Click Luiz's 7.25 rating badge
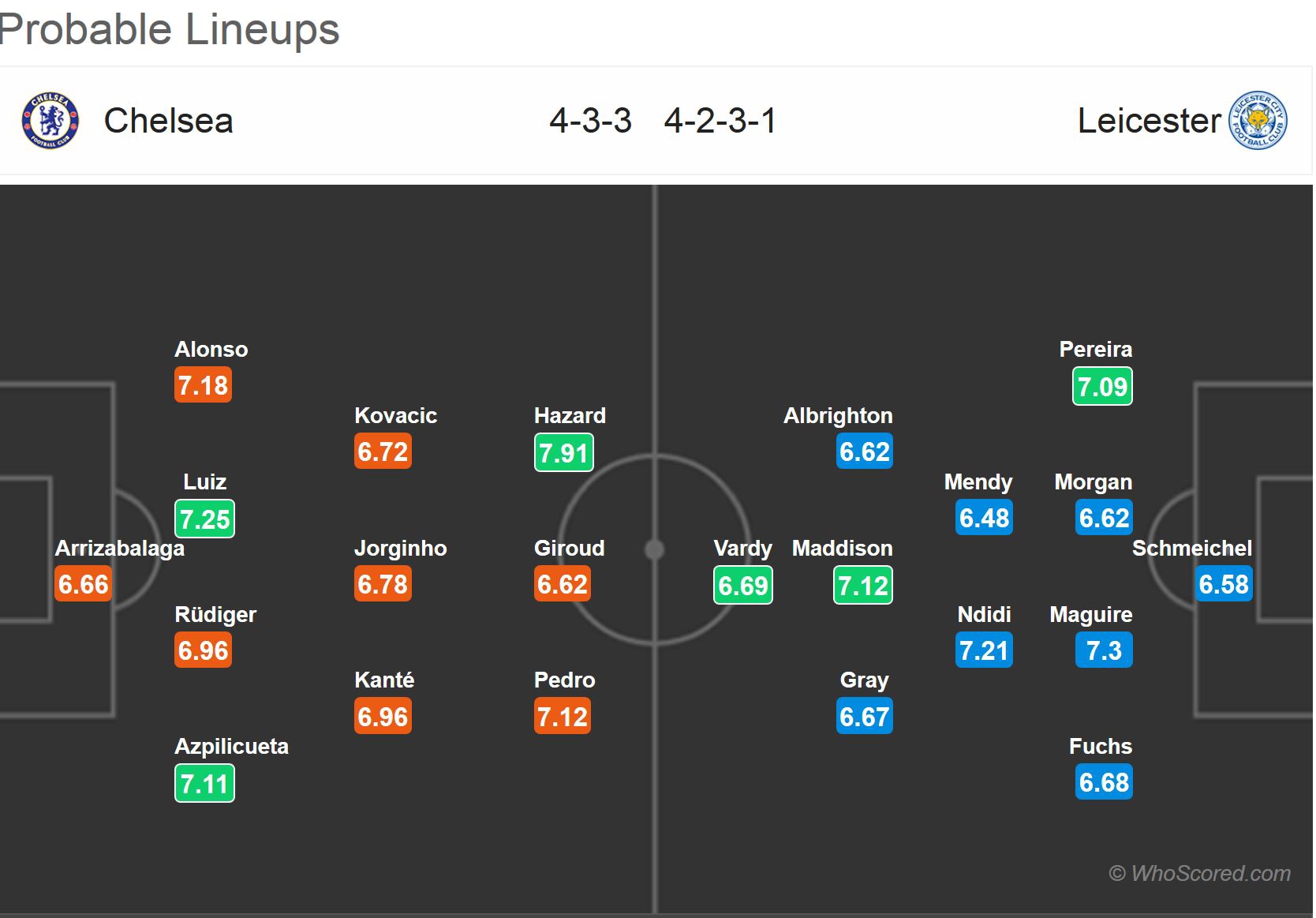This screenshot has width=1316, height=918. [x=204, y=519]
